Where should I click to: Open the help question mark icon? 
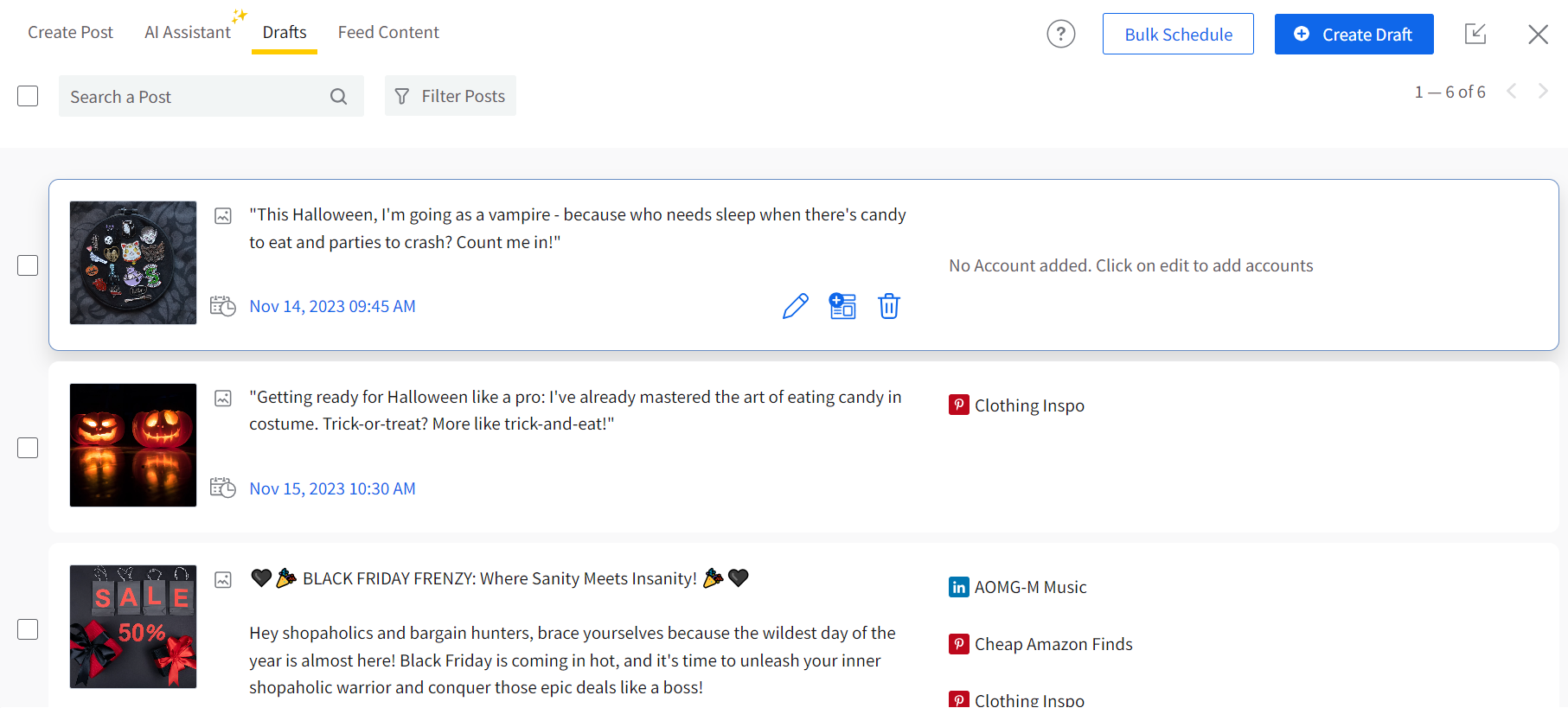(1060, 35)
